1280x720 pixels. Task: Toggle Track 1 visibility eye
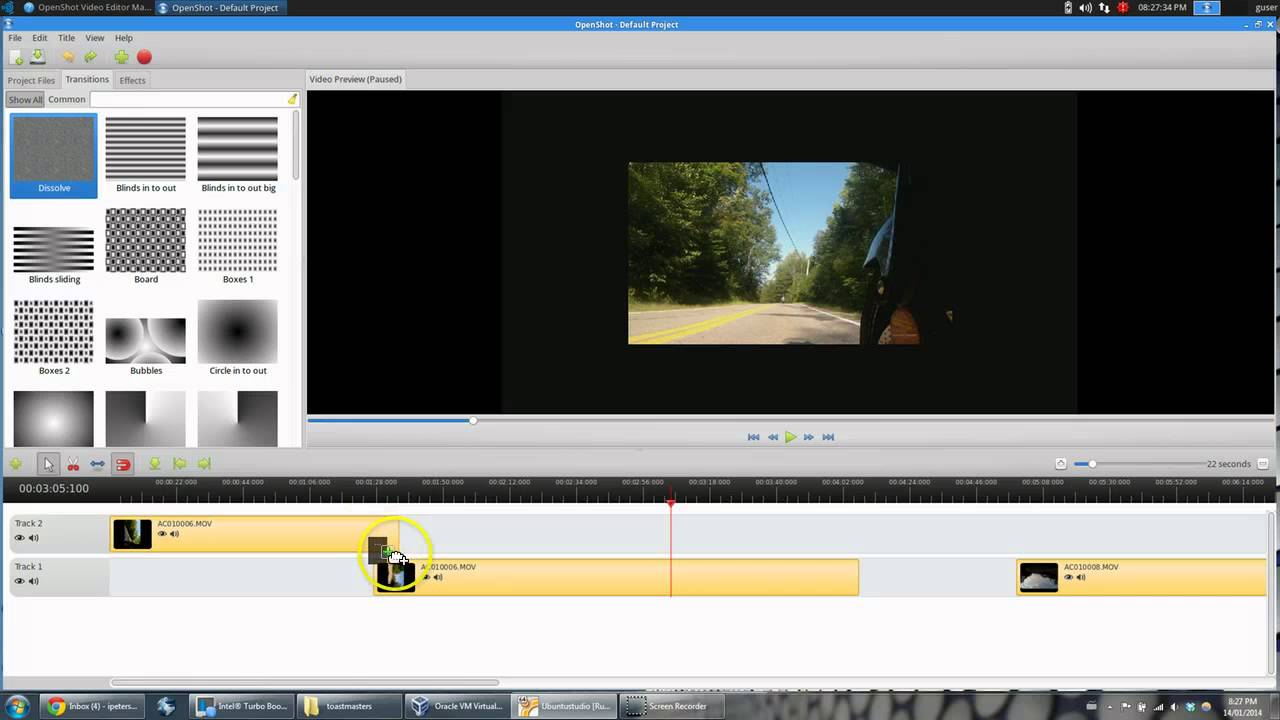[x=19, y=581]
